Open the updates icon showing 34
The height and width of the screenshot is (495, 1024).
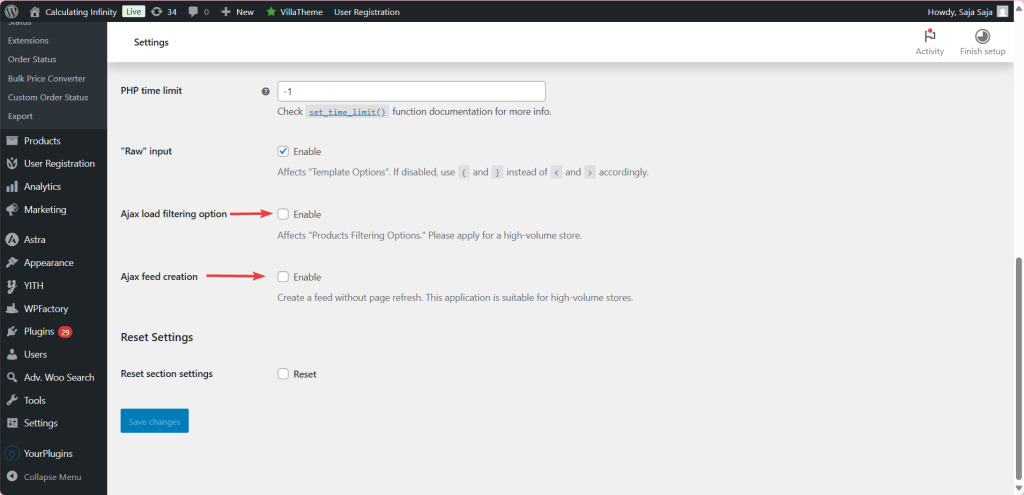pos(156,12)
